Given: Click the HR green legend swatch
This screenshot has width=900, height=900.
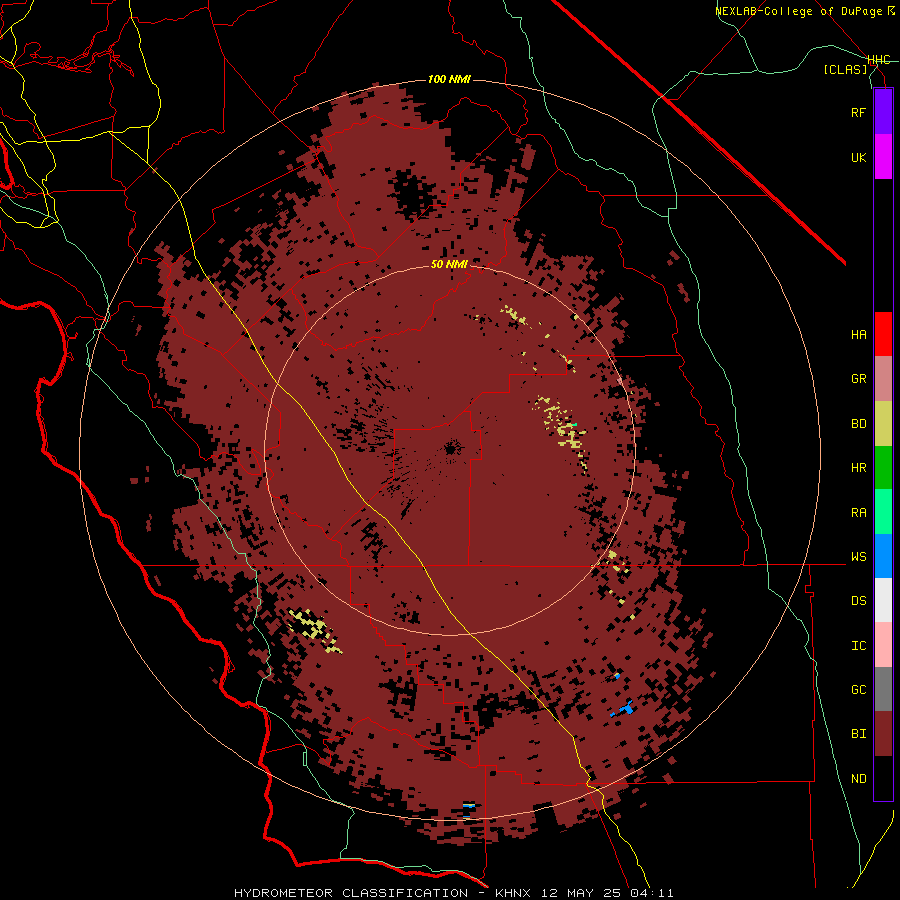Looking at the screenshot, I should coord(883,468).
